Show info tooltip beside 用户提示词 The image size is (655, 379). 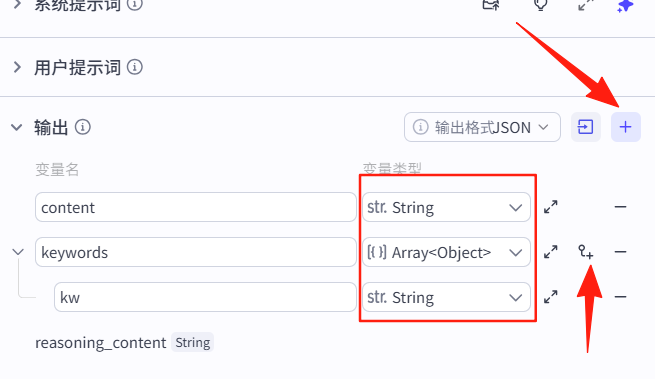(x=135, y=67)
